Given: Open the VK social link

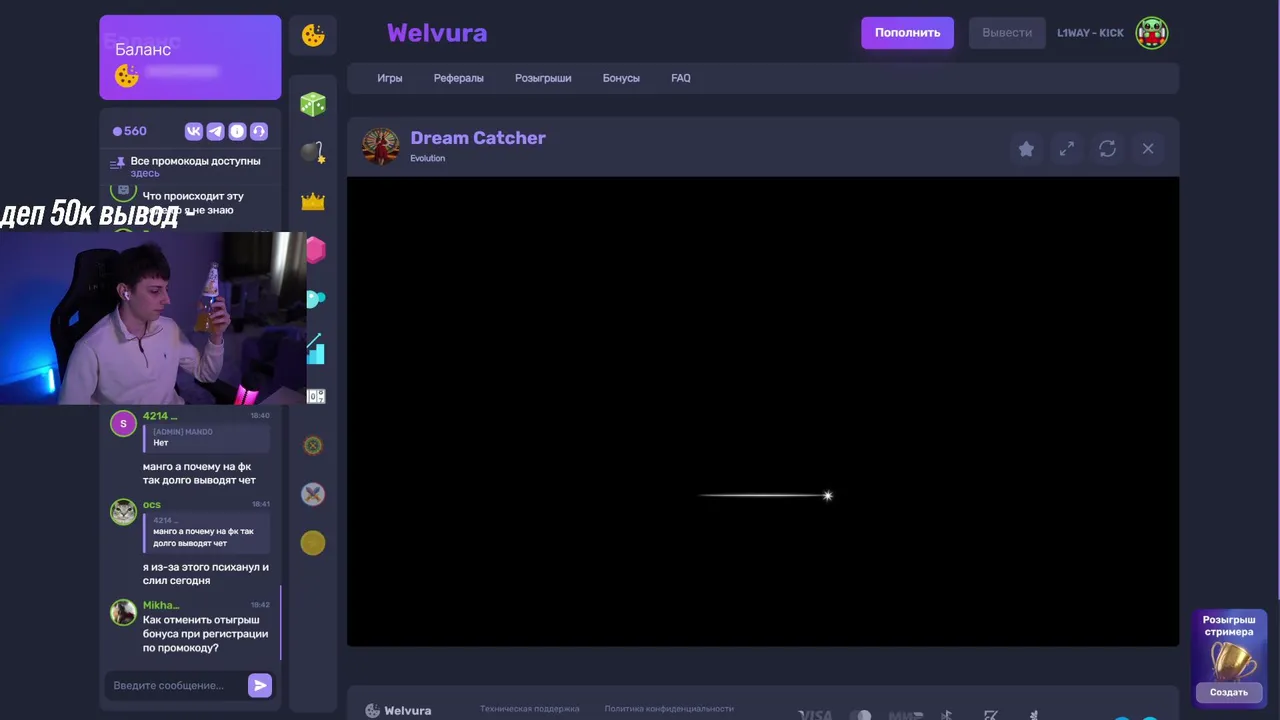Looking at the screenshot, I should click(x=194, y=131).
